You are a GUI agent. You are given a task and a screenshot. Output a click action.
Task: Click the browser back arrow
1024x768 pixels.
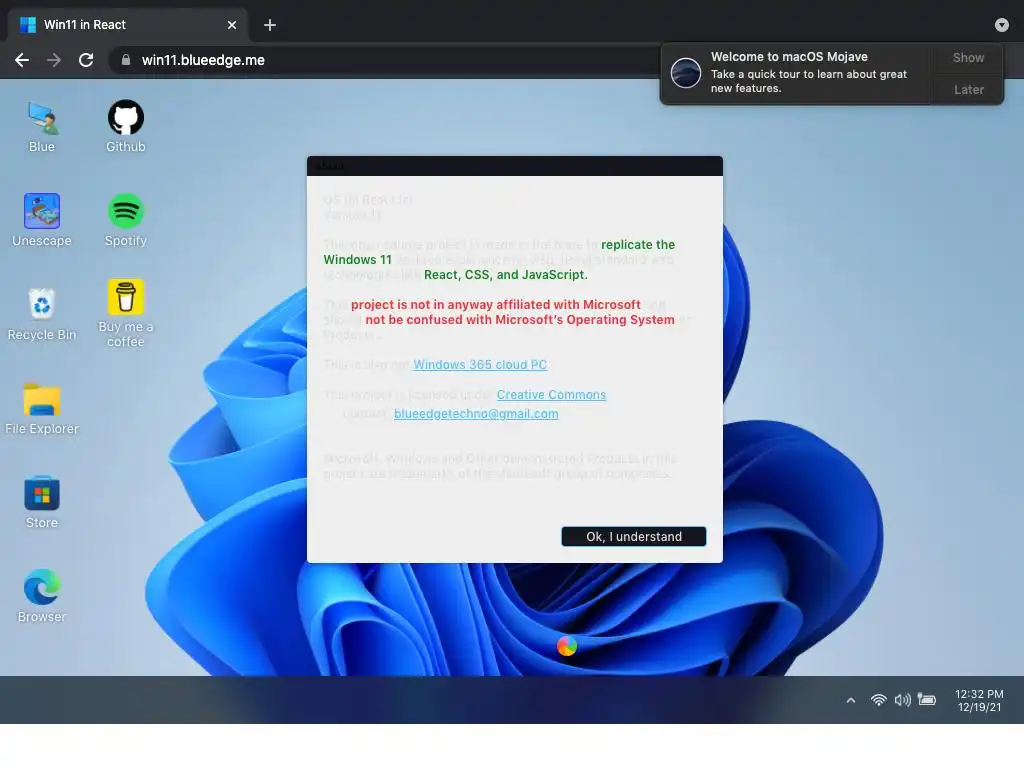coord(22,60)
